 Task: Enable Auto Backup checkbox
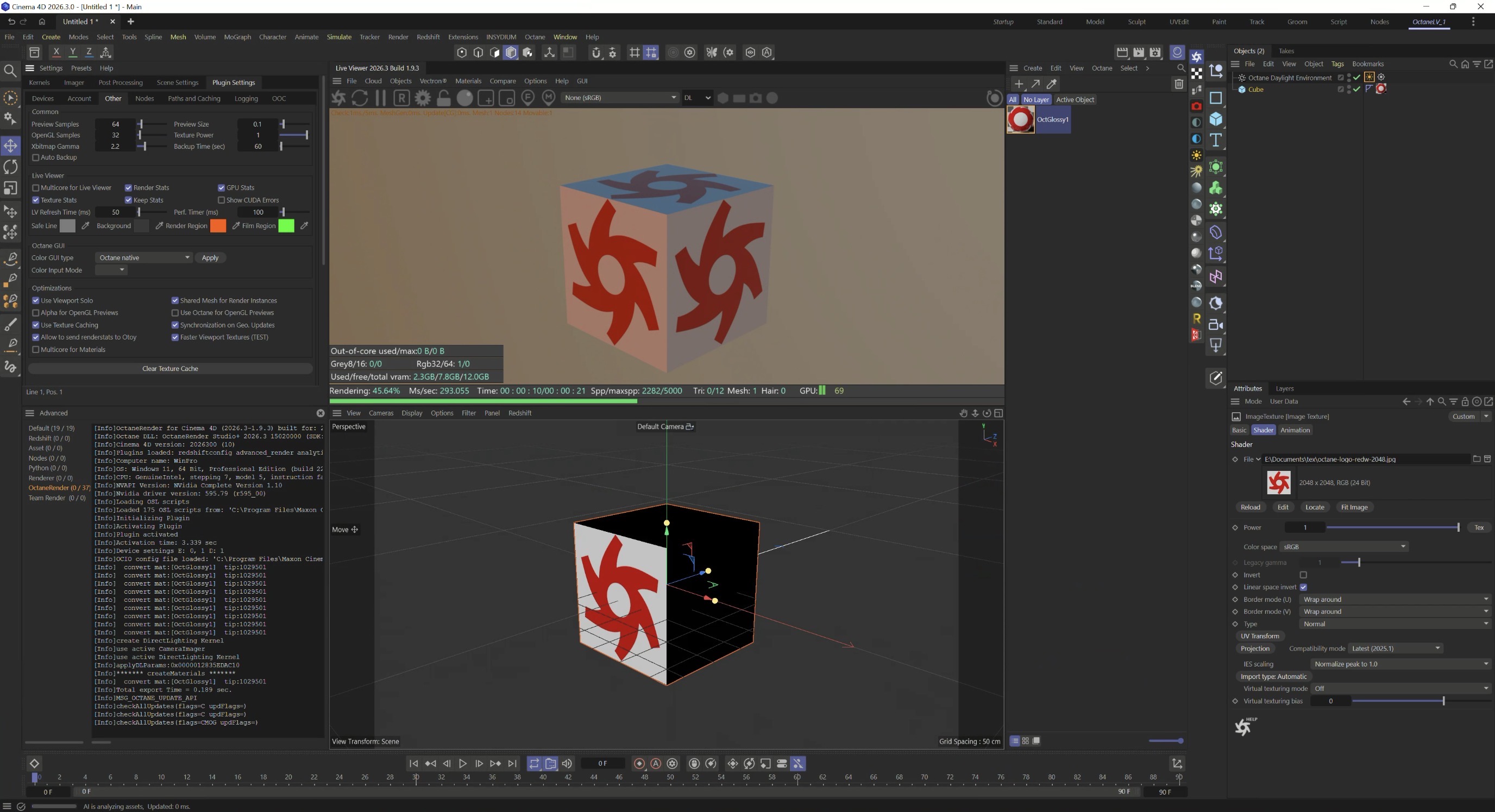pyautogui.click(x=35, y=158)
